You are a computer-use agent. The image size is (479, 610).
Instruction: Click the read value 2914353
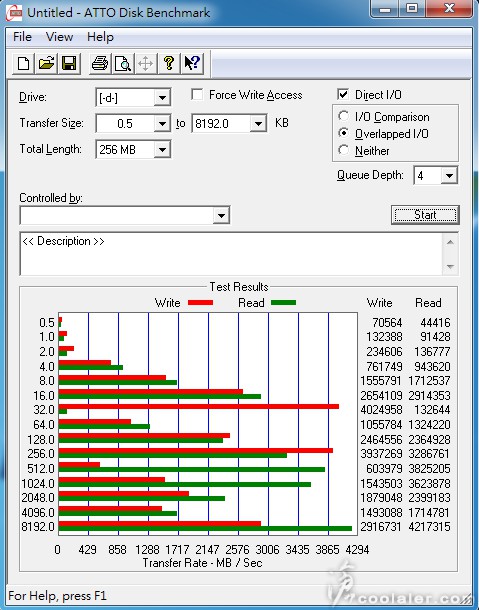click(x=429, y=396)
